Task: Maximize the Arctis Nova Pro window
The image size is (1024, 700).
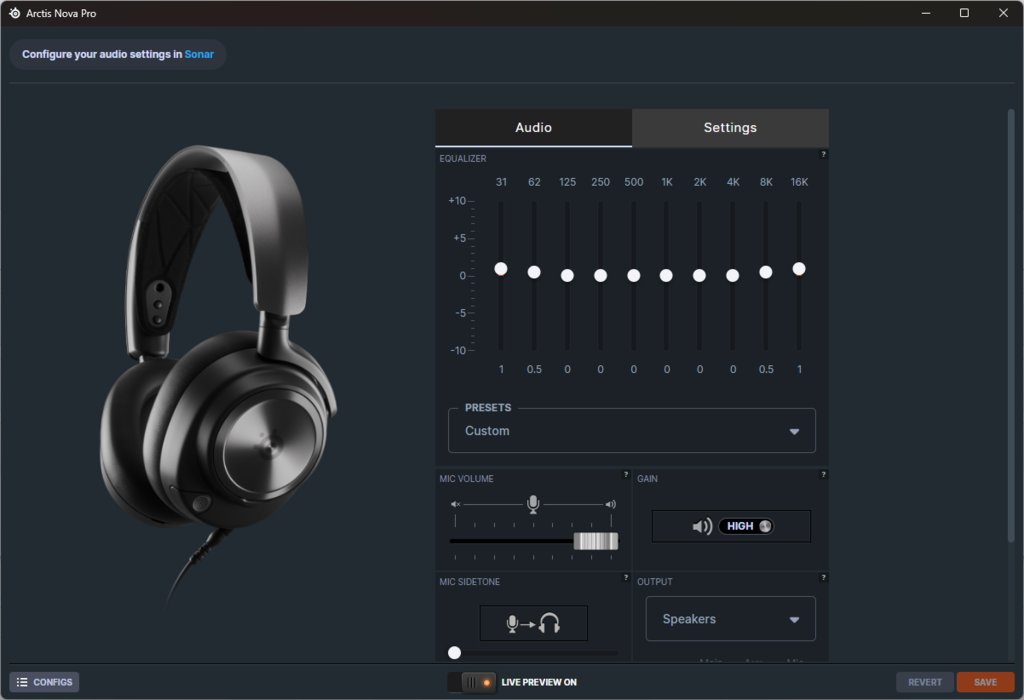Action: [964, 13]
